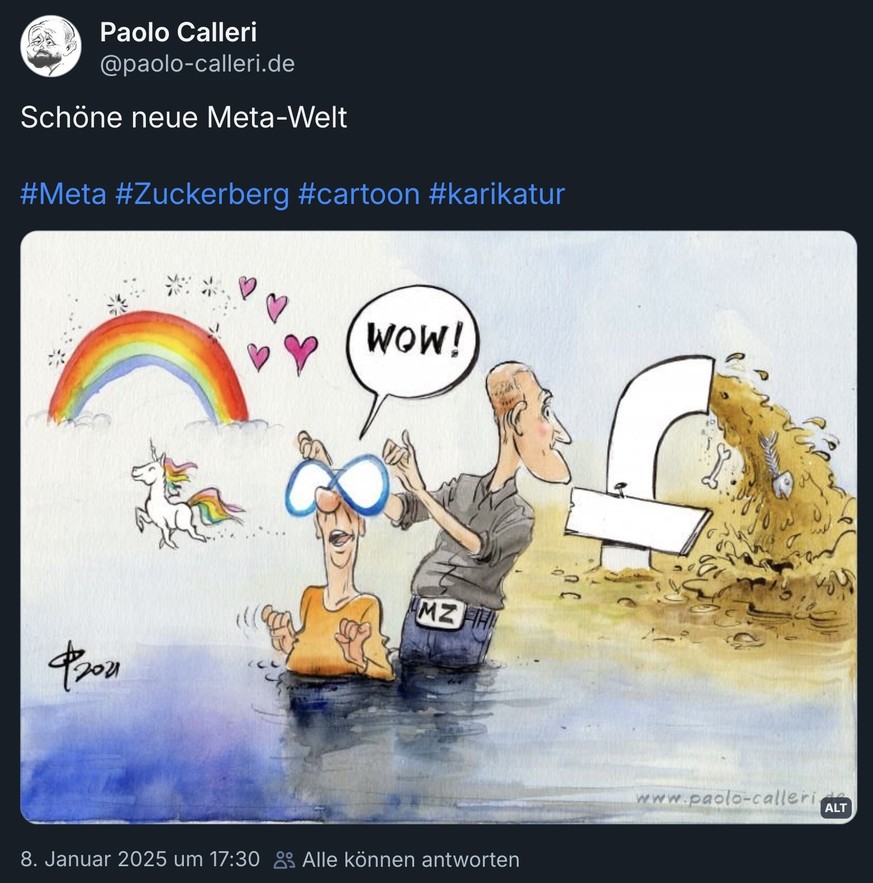Viewport: 873px width, 883px height.
Task: Open the cartoon image in full view
Action: 436,525
